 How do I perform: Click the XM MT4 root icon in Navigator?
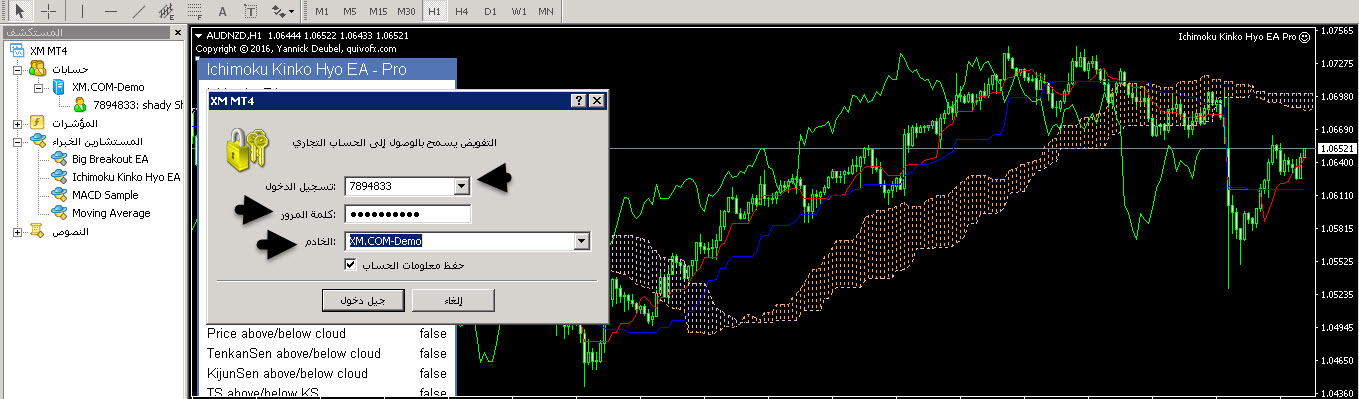click(x=17, y=51)
